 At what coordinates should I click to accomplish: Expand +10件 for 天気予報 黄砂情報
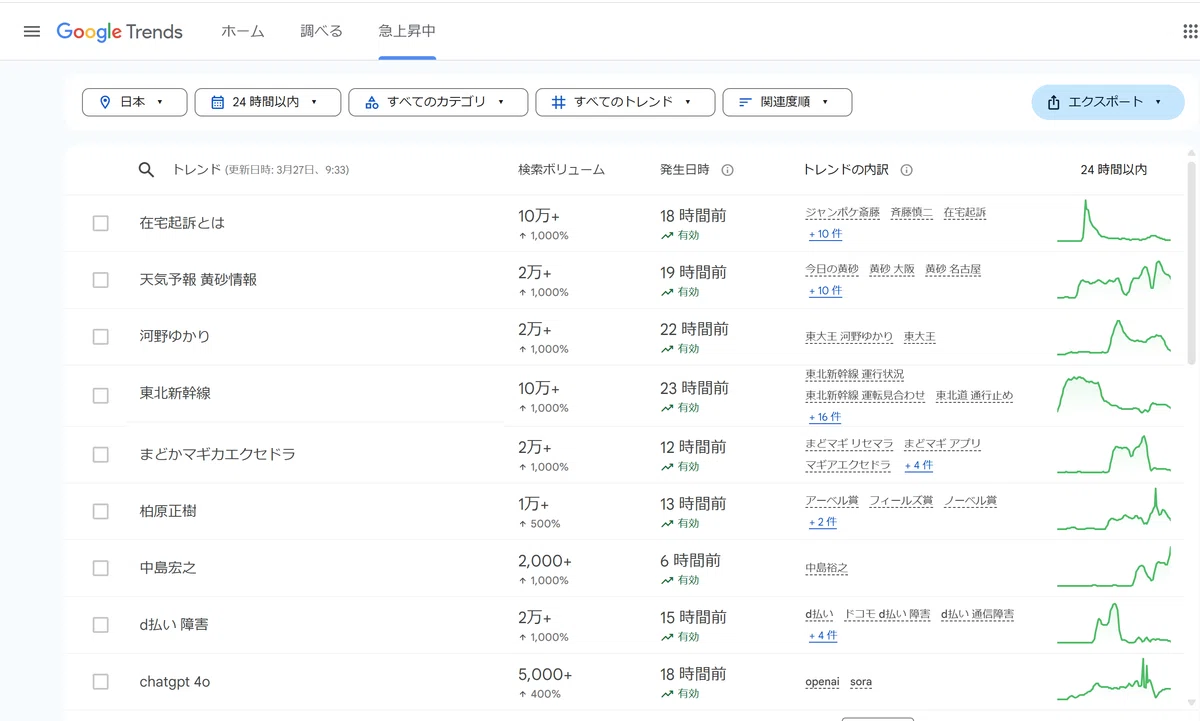click(826, 291)
